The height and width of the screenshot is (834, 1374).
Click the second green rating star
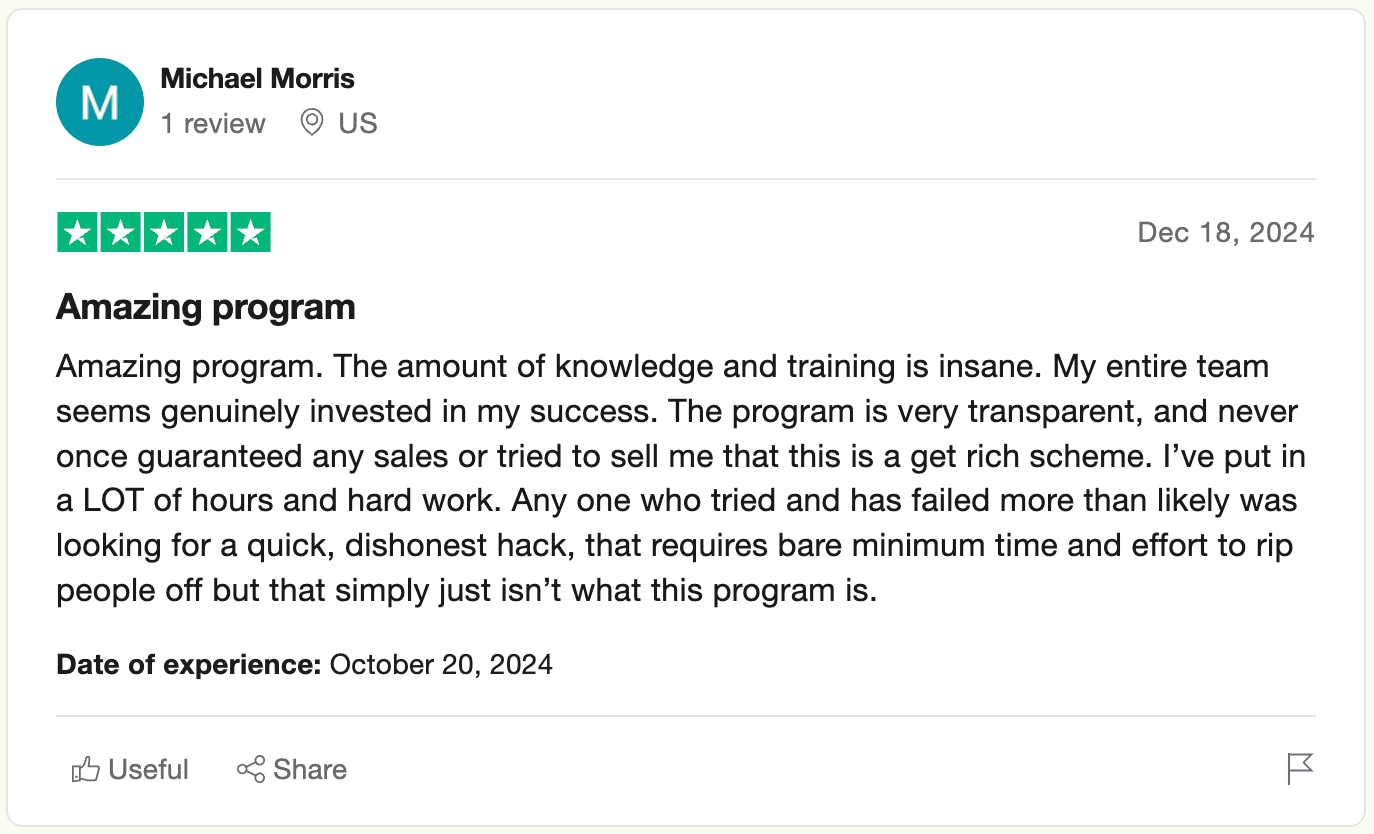coord(120,233)
